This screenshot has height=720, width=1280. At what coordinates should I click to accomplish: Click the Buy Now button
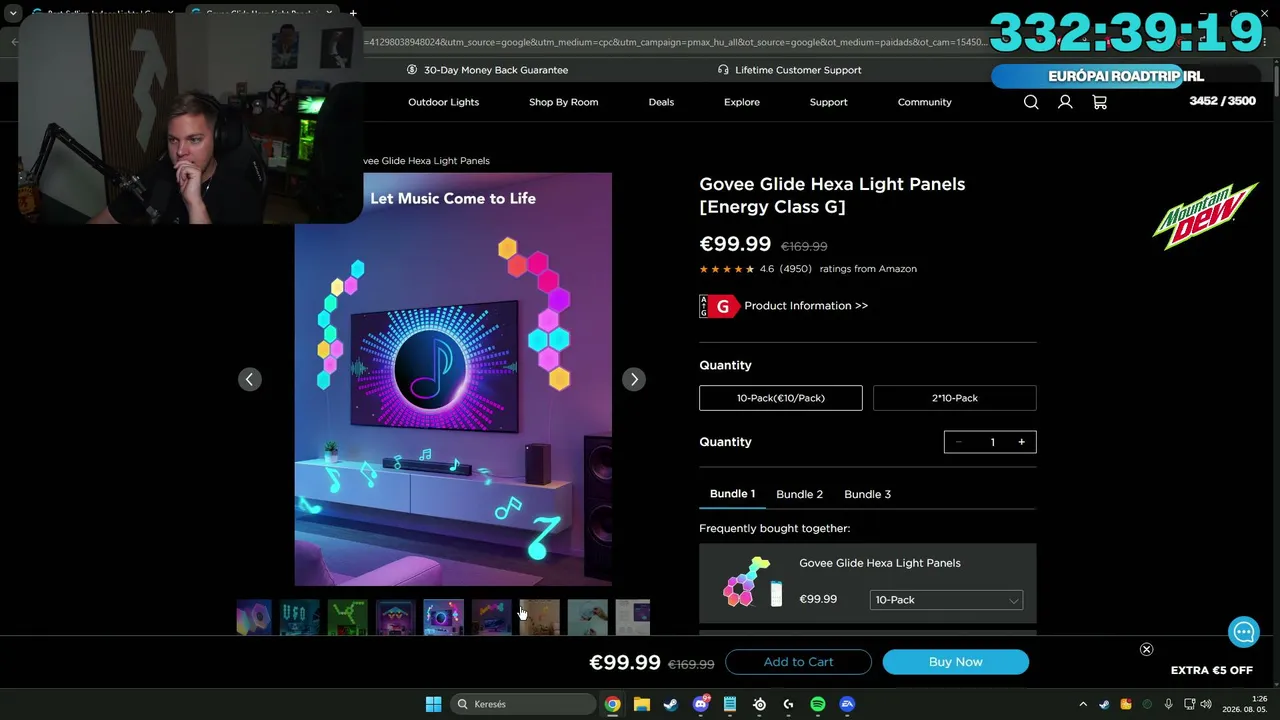[x=956, y=662]
